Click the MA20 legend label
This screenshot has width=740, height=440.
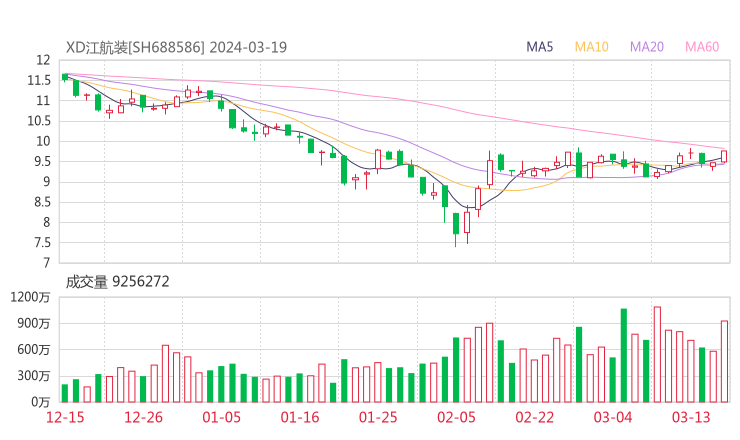click(x=647, y=47)
